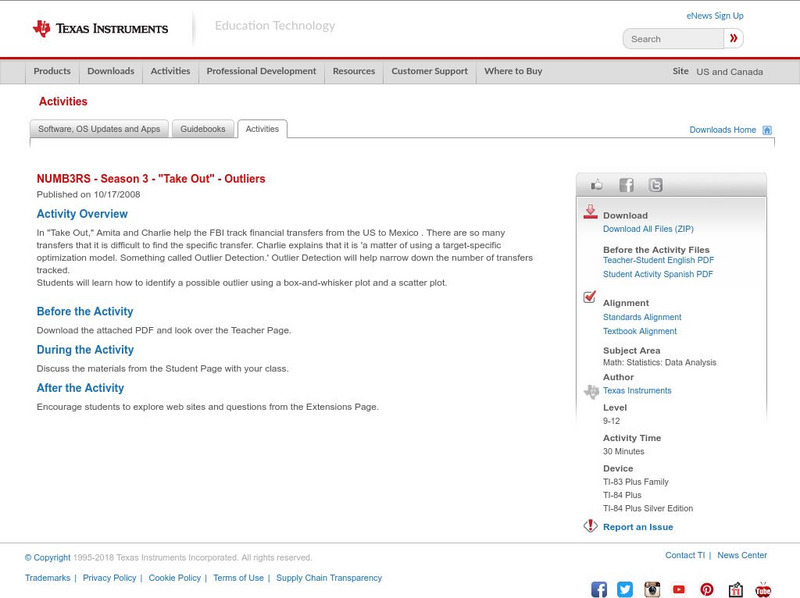Click the Texas Instruments logo

pyautogui.click(x=100, y=29)
